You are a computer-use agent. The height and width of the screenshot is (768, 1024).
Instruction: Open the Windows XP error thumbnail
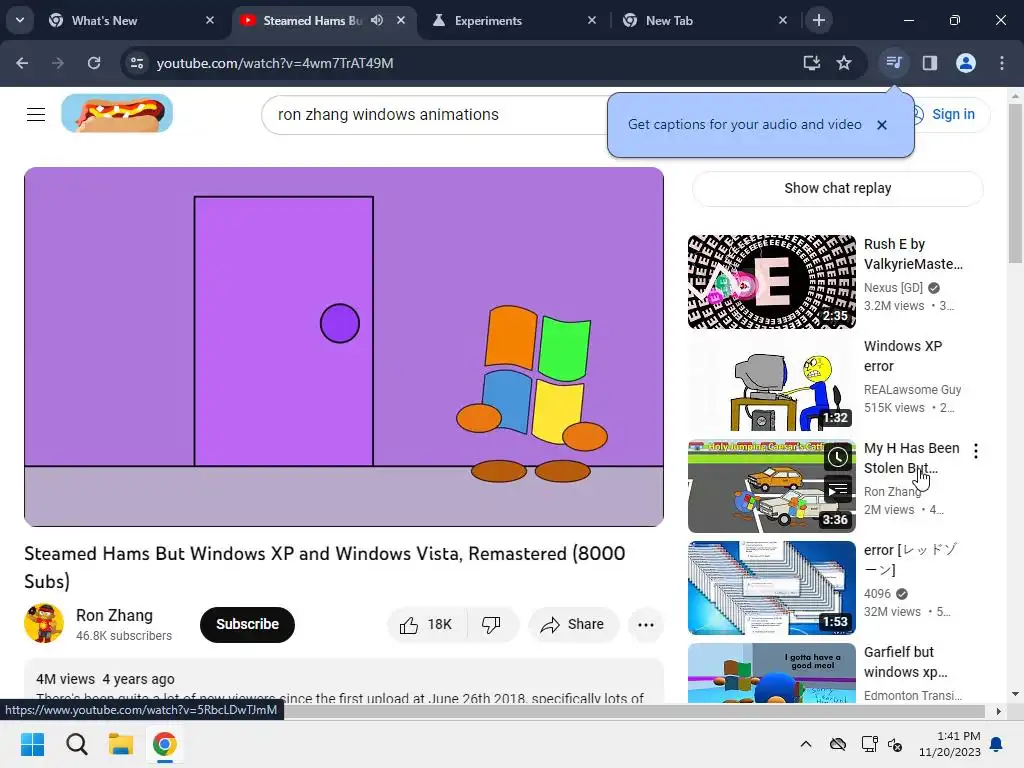[x=771, y=384]
